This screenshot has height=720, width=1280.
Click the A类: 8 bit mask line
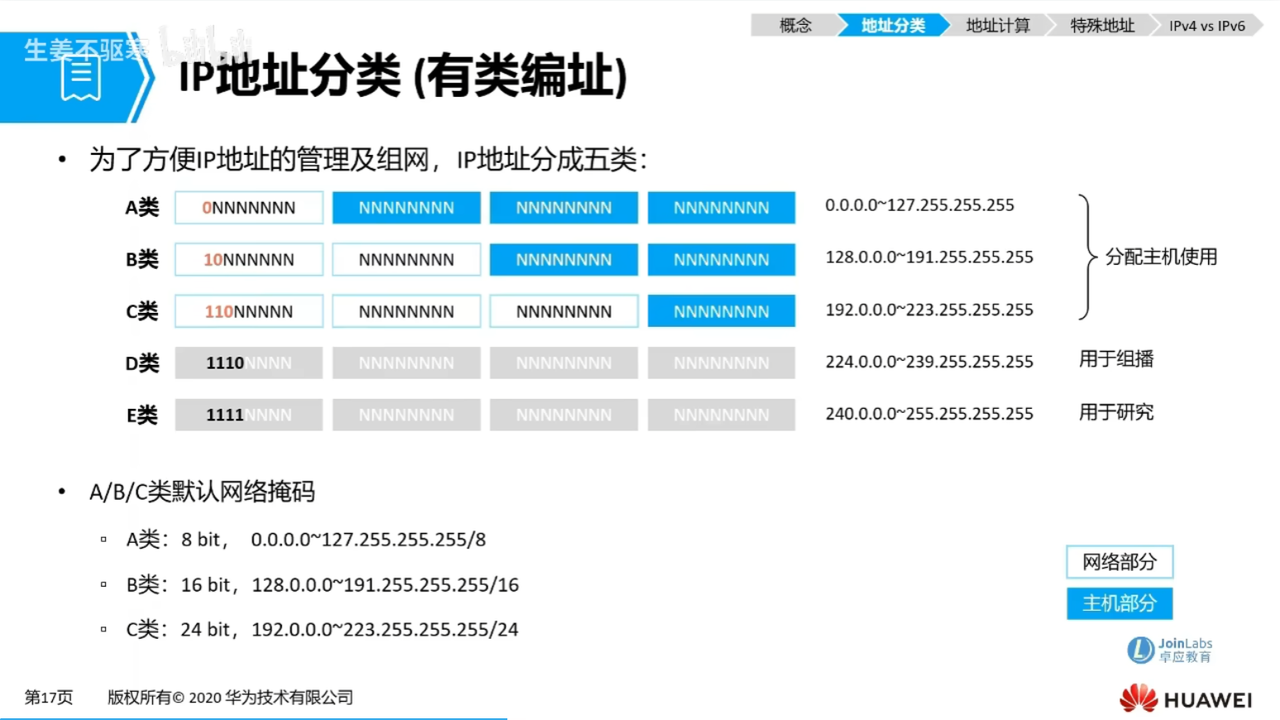306,540
